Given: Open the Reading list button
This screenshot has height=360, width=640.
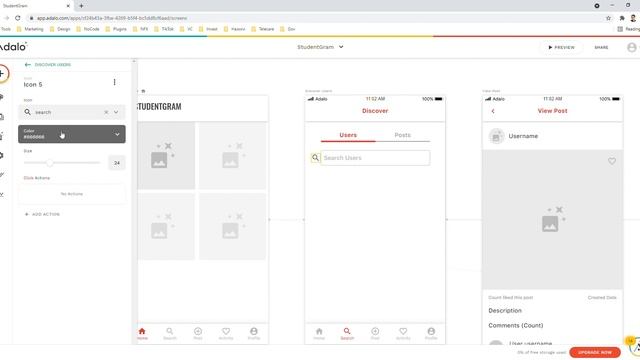Looking at the screenshot, I should [629, 29].
